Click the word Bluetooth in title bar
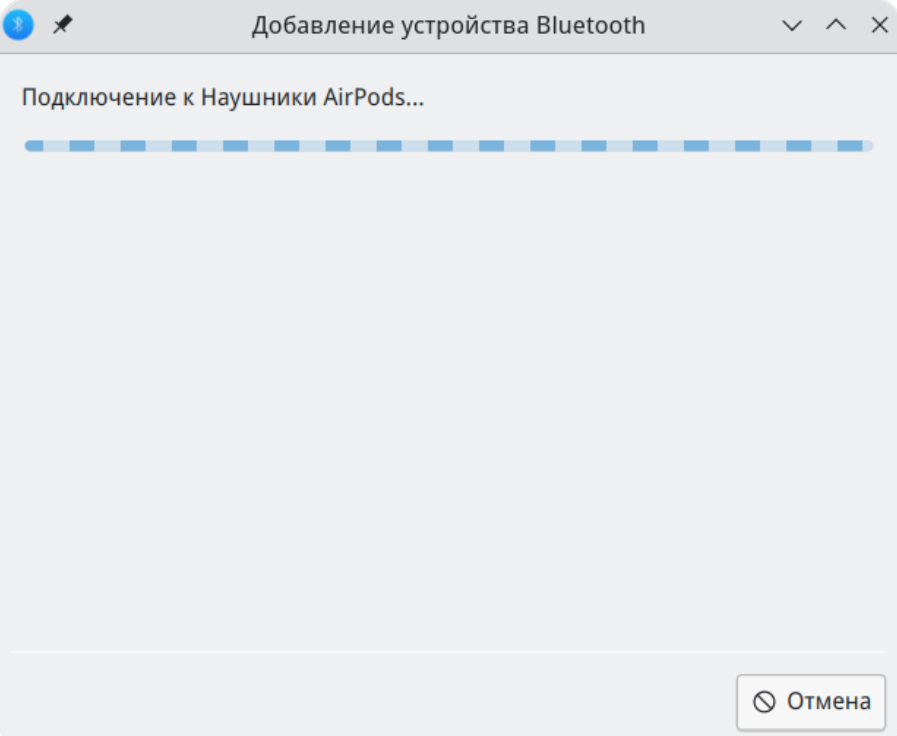The image size is (897, 736). (591, 25)
